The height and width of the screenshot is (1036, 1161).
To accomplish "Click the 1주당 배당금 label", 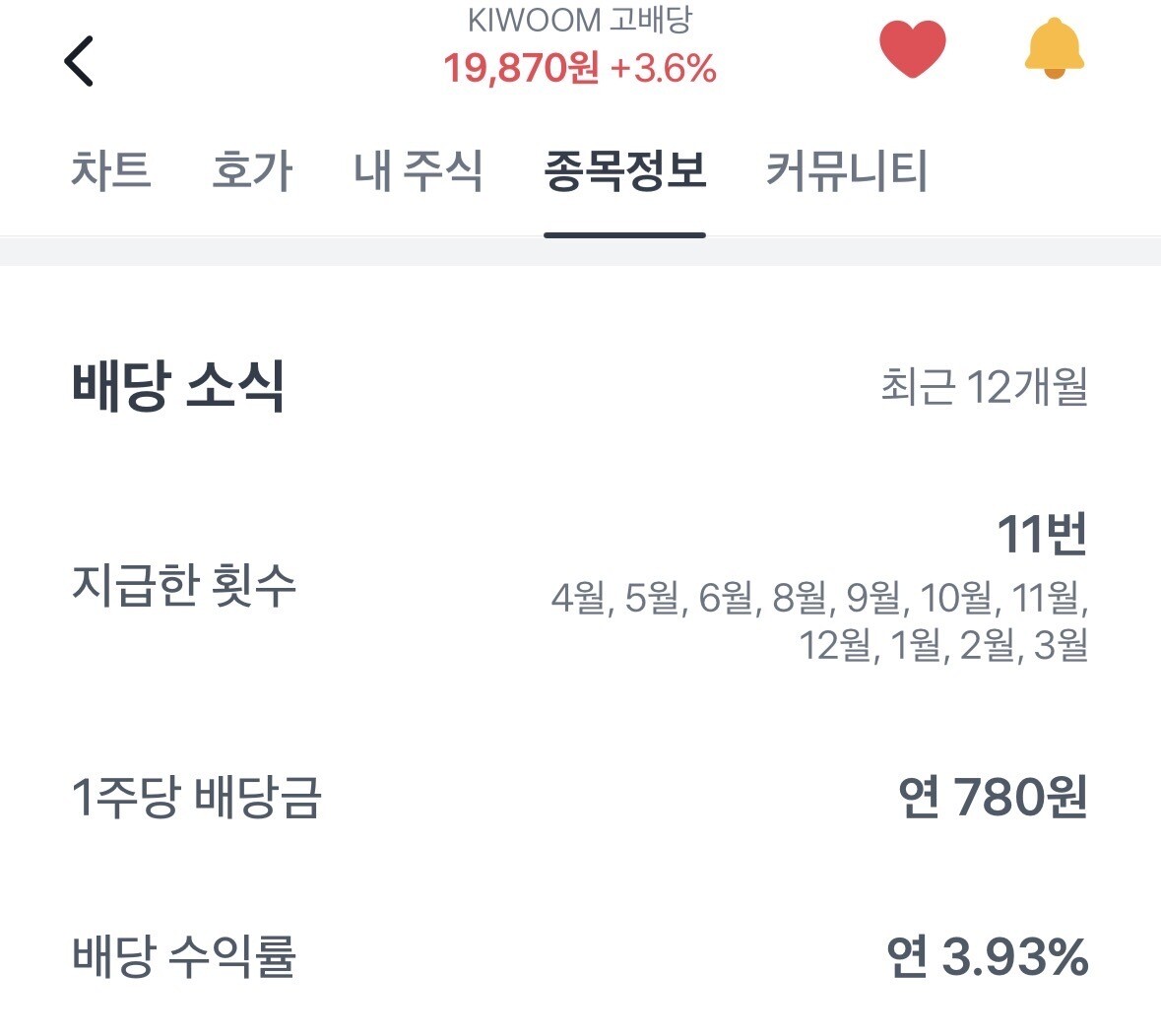I will pos(197,797).
